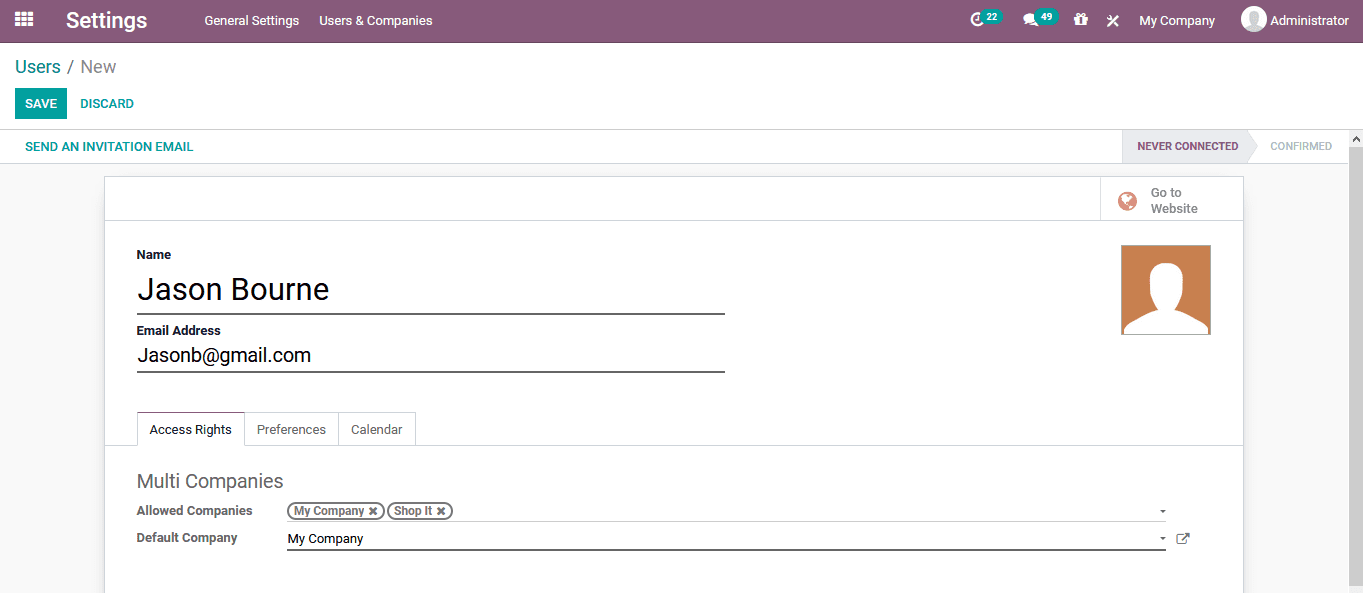
Task: Click the DISCARD button
Action: pyautogui.click(x=107, y=104)
